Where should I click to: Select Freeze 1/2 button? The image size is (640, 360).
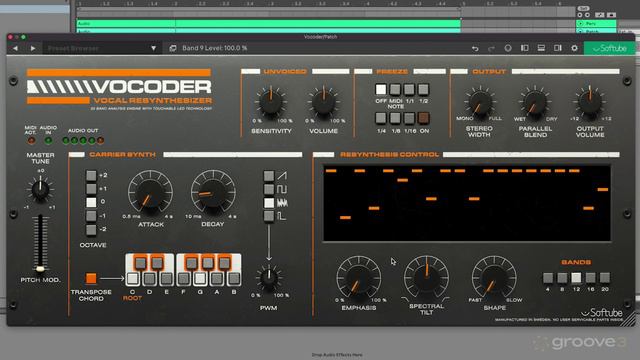(424, 89)
